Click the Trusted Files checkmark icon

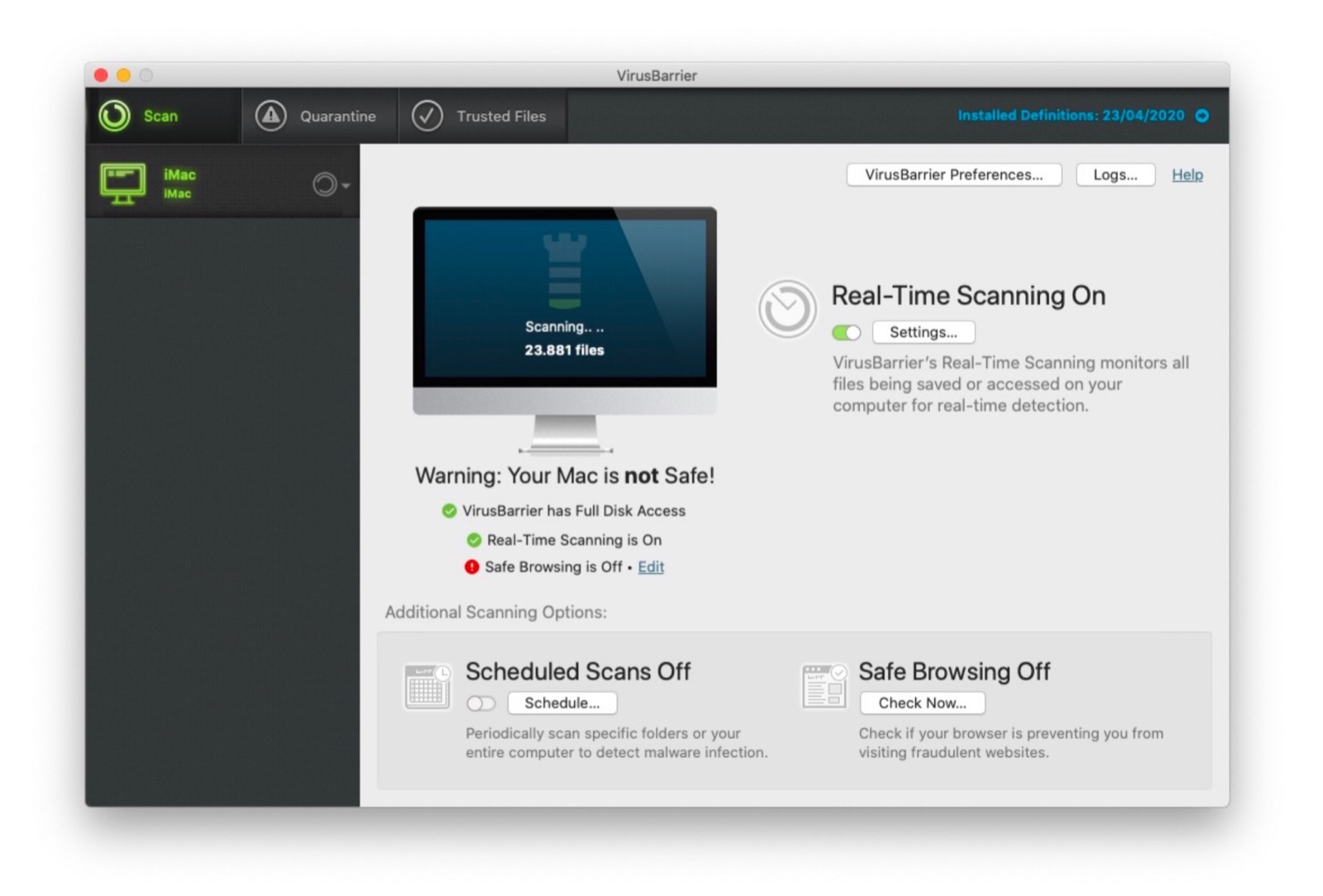[427, 116]
